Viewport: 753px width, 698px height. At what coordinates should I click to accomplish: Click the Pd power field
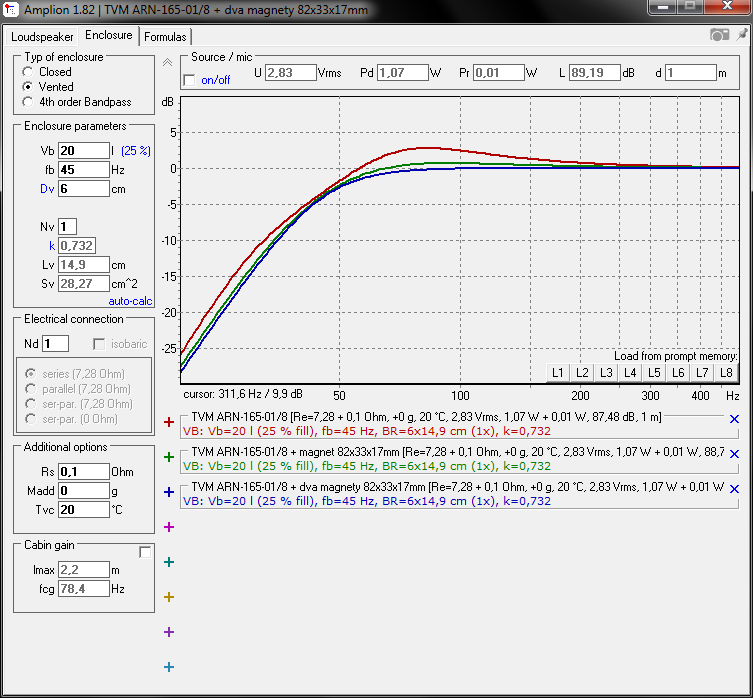pos(402,73)
